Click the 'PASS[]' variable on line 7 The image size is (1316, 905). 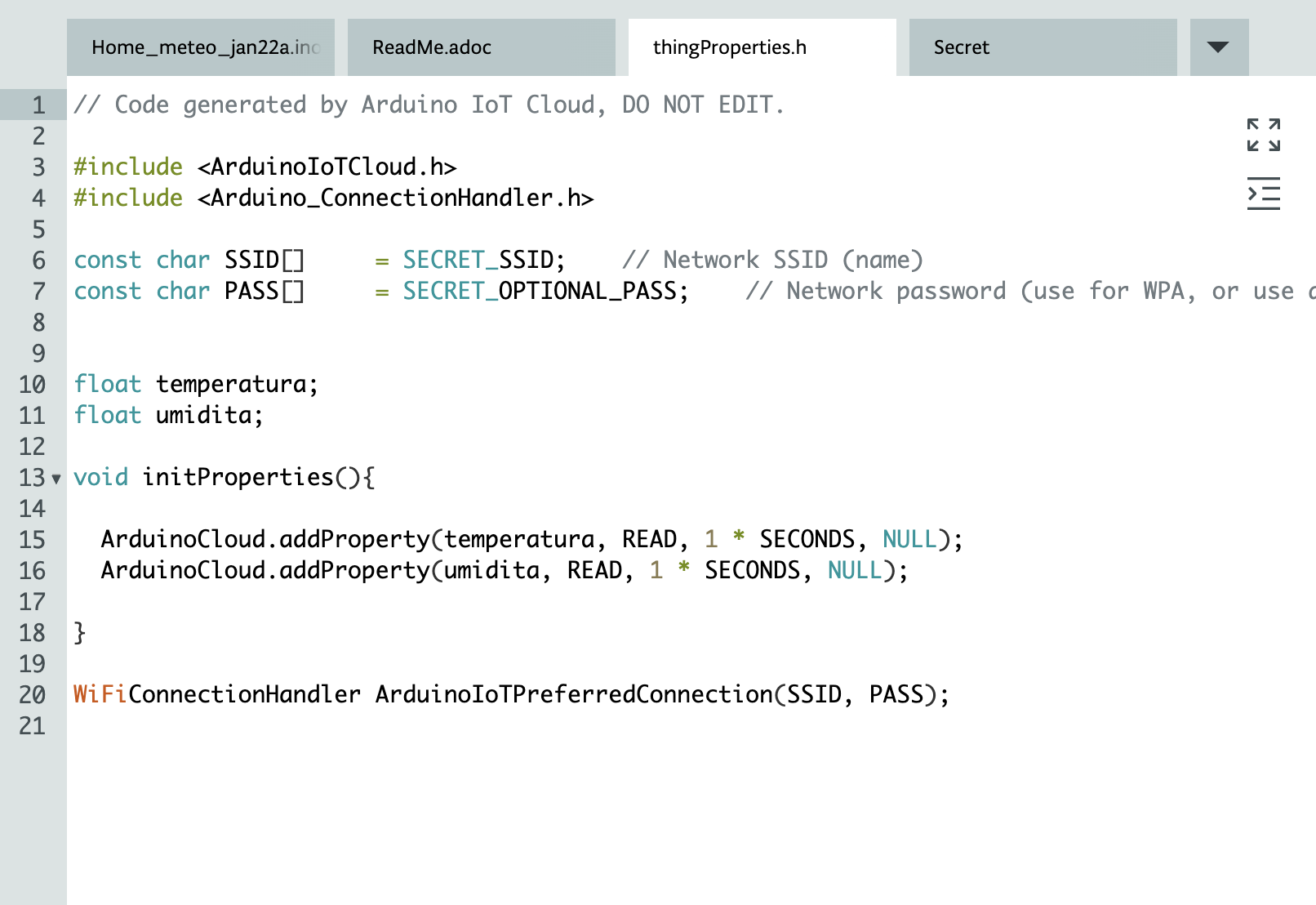tap(265, 291)
